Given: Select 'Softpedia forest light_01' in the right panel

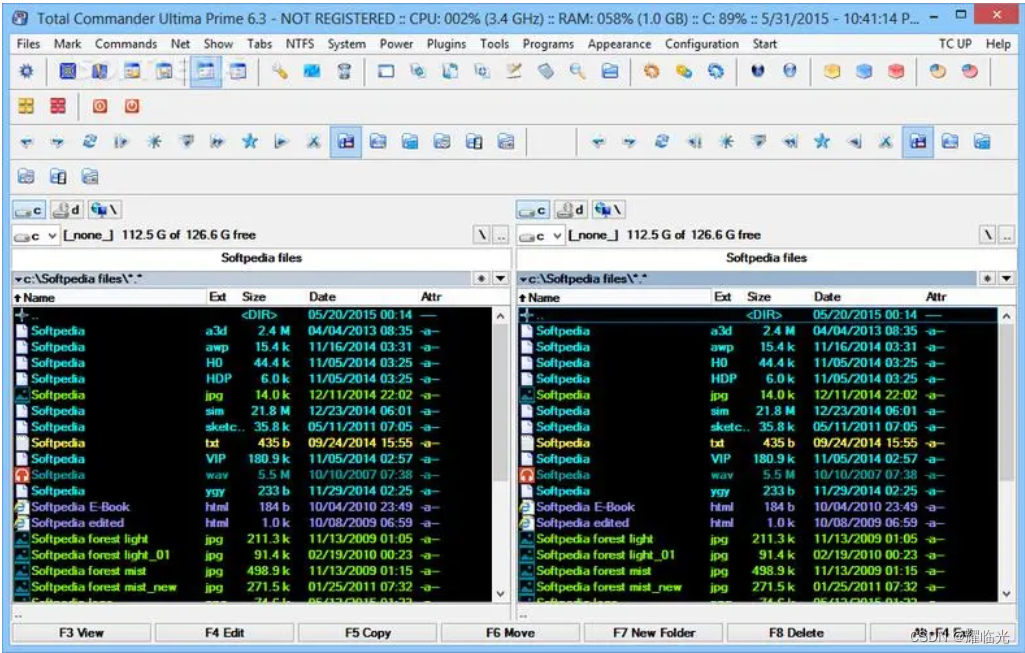Looking at the screenshot, I should click(605, 555).
